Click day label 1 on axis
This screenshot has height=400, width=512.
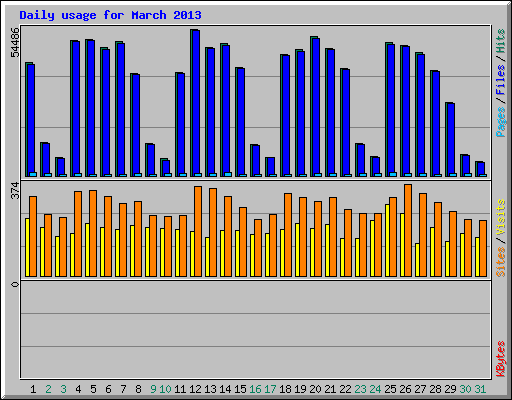(x=33, y=389)
